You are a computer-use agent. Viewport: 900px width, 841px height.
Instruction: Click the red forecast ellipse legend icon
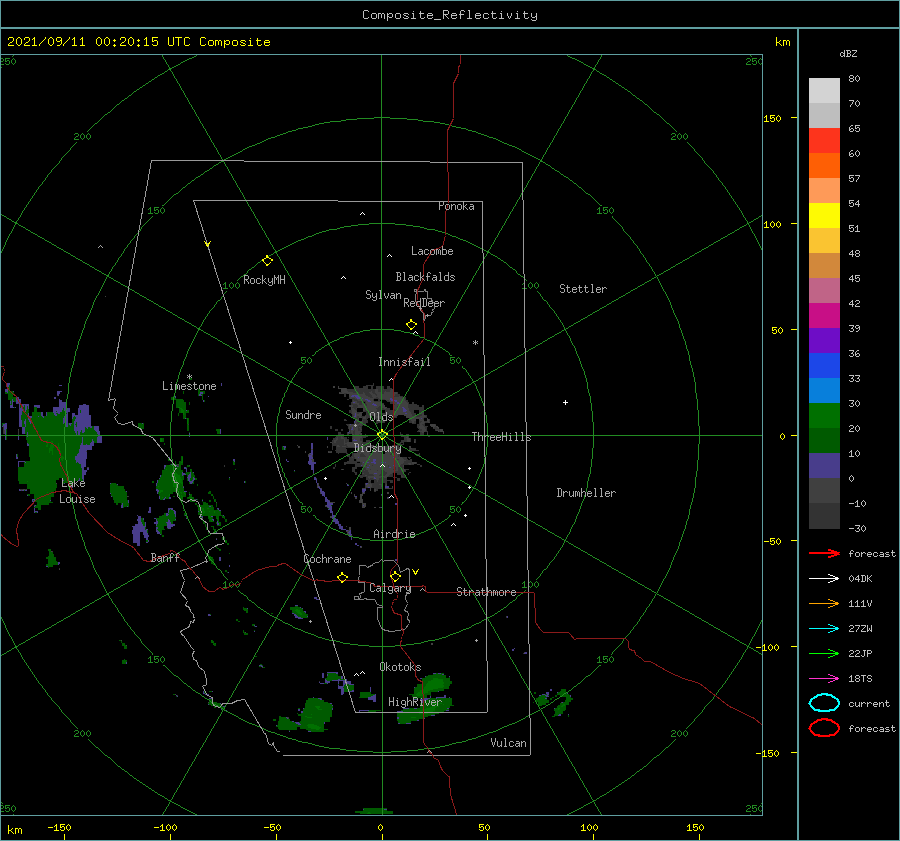click(x=824, y=728)
